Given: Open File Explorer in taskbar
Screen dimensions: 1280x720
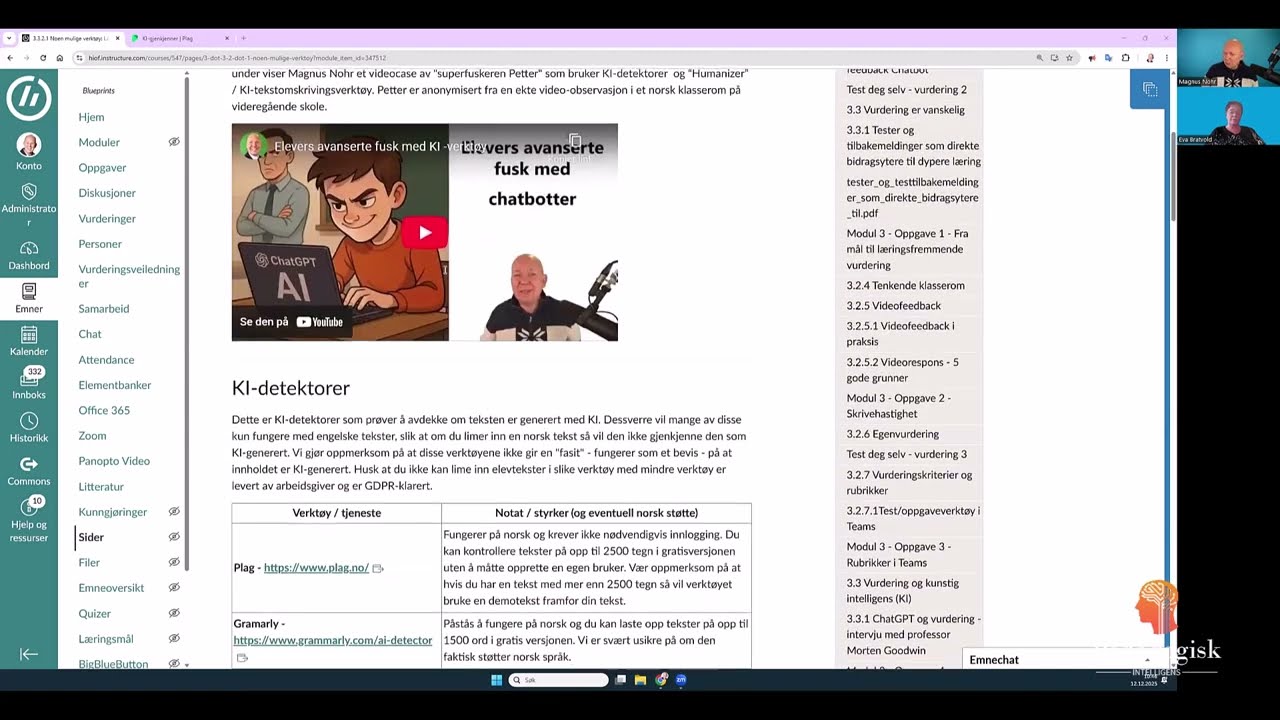Looking at the screenshot, I should pos(640,680).
